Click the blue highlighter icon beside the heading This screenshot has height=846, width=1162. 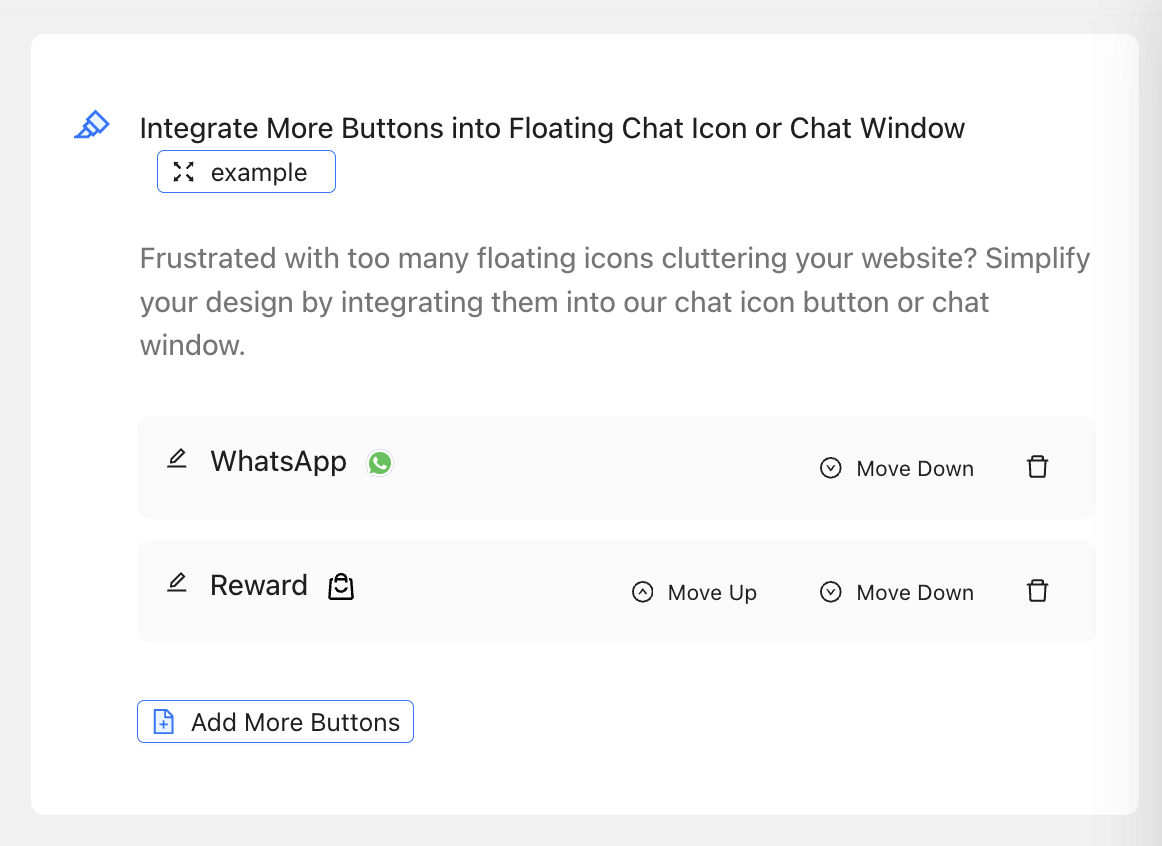92,125
